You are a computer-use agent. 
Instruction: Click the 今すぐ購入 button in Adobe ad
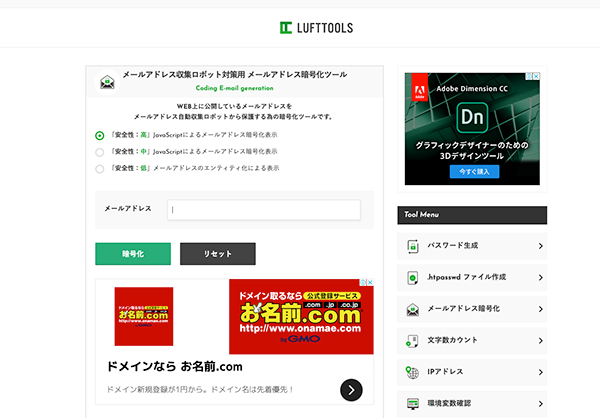475,171
